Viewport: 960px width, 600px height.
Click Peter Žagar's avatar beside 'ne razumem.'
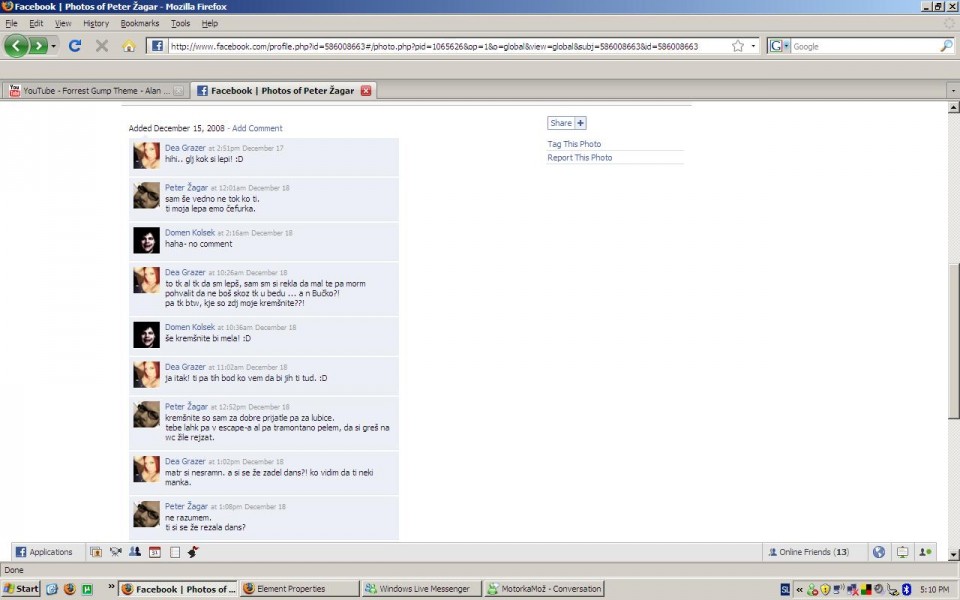pyautogui.click(x=147, y=514)
